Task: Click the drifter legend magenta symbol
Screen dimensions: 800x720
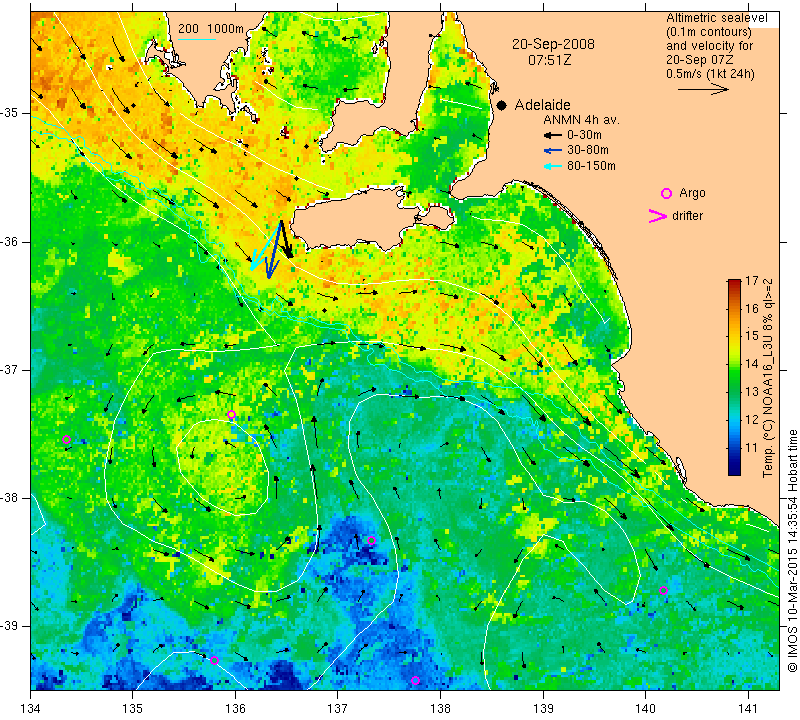Action: click(657, 216)
